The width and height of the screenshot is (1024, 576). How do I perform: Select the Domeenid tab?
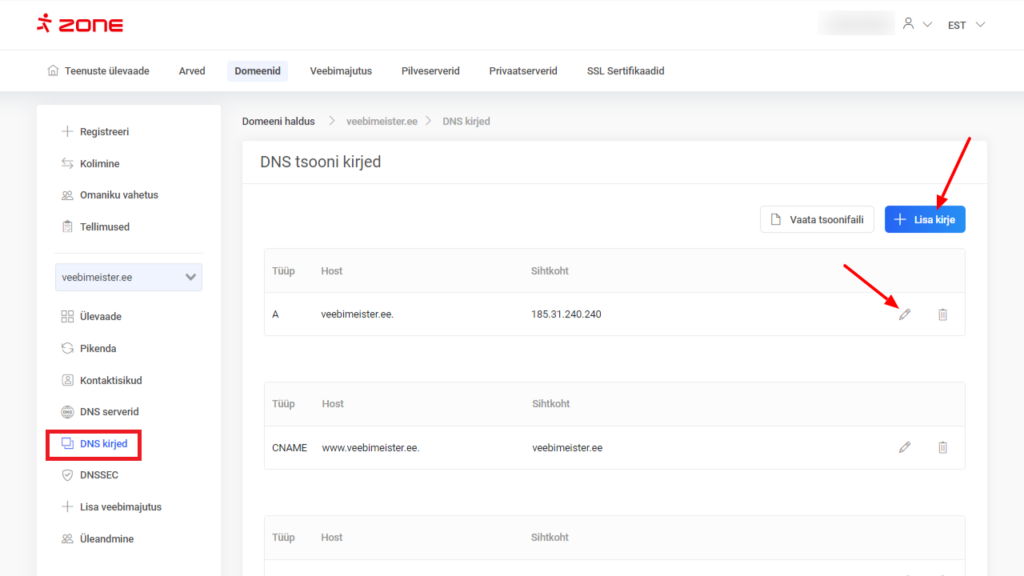pyautogui.click(x=257, y=71)
